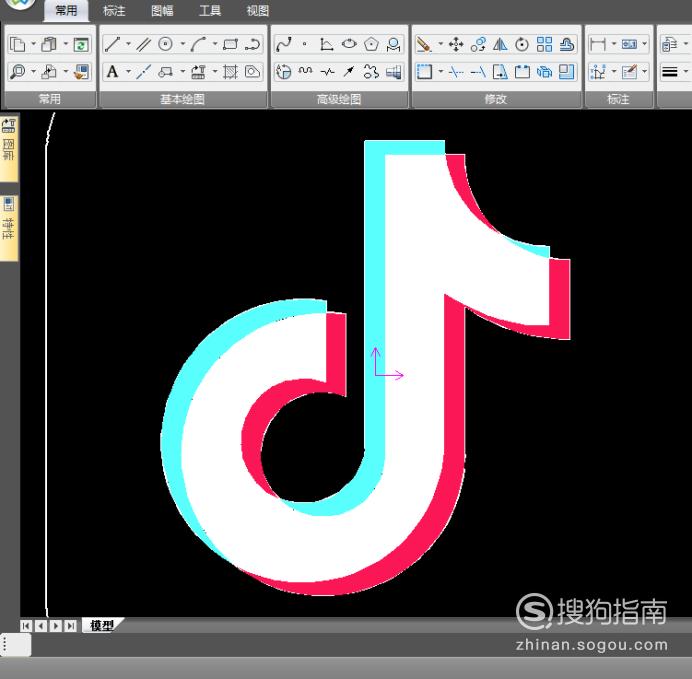This screenshot has height=679, width=692.
Task: Select the Break line zigzag tool
Action: [327, 71]
